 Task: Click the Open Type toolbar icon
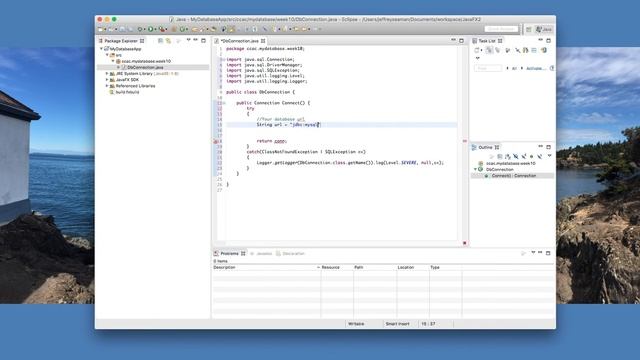tap(195, 29)
